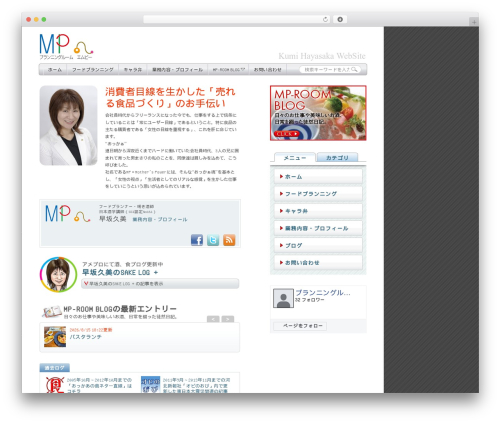The width and height of the screenshot is (500, 423).
Task: Click the browser download indicator icon
Action: [340, 19]
